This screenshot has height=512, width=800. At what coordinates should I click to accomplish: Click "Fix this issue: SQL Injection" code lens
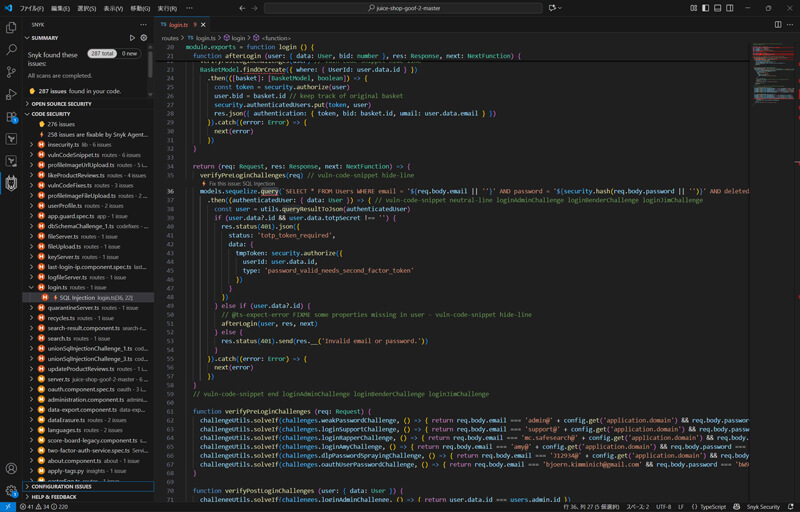point(240,184)
